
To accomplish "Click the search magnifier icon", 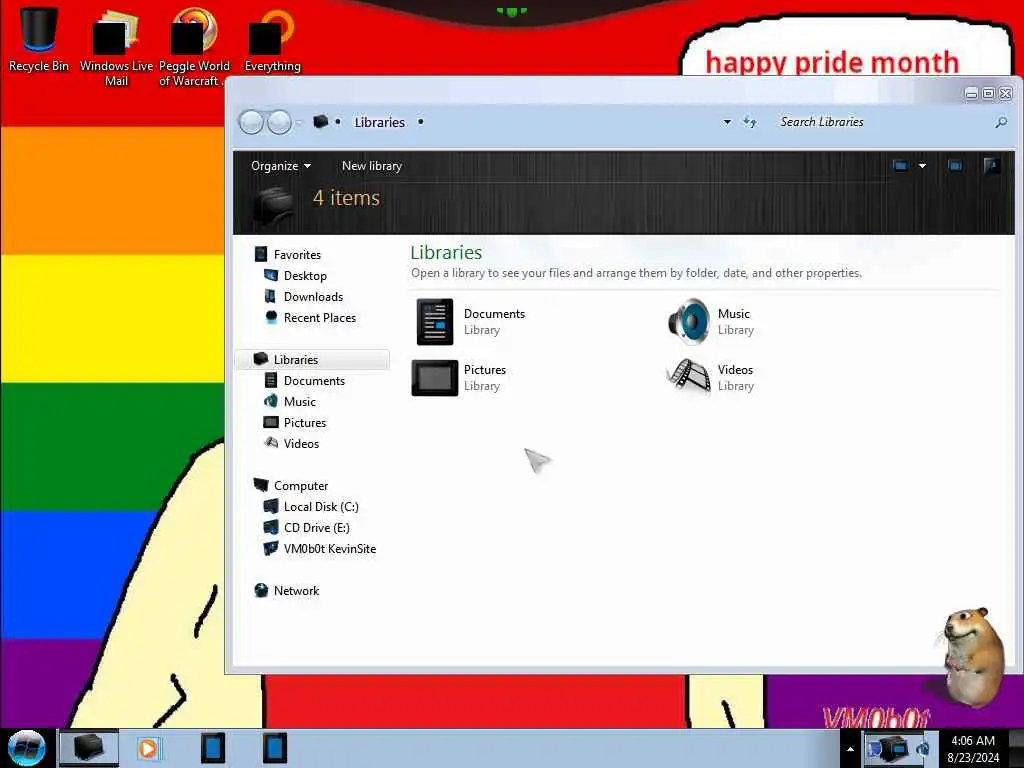I will [1000, 122].
